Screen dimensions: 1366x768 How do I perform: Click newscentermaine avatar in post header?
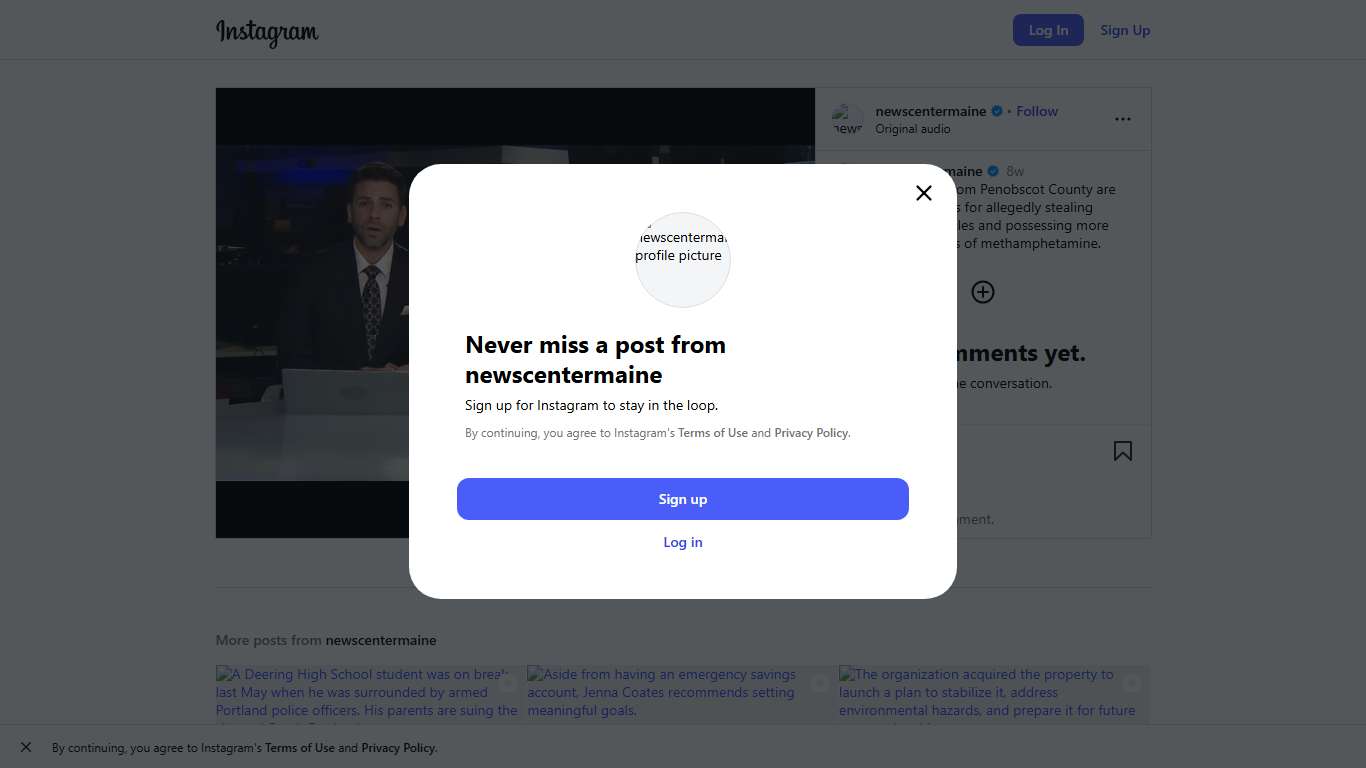[x=847, y=120]
